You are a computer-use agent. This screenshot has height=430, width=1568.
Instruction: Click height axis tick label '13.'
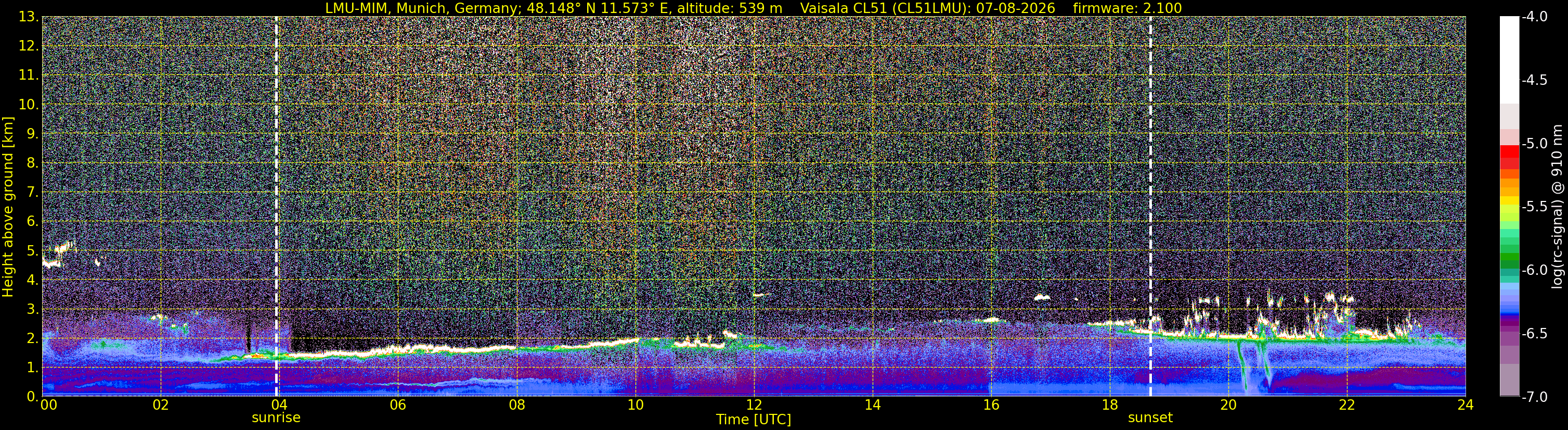tap(28, 17)
